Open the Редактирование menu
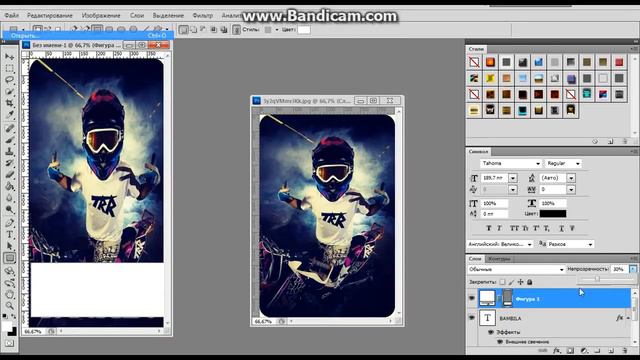 [50, 16]
